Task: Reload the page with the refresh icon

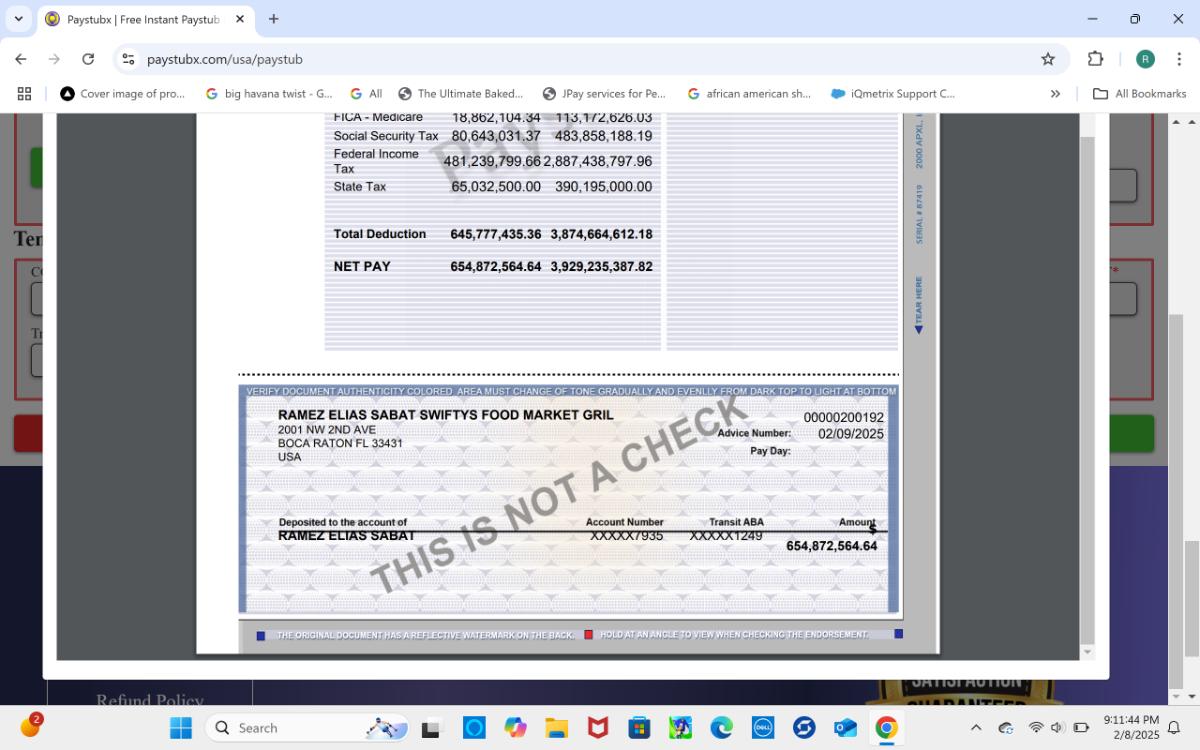Action: [x=88, y=59]
